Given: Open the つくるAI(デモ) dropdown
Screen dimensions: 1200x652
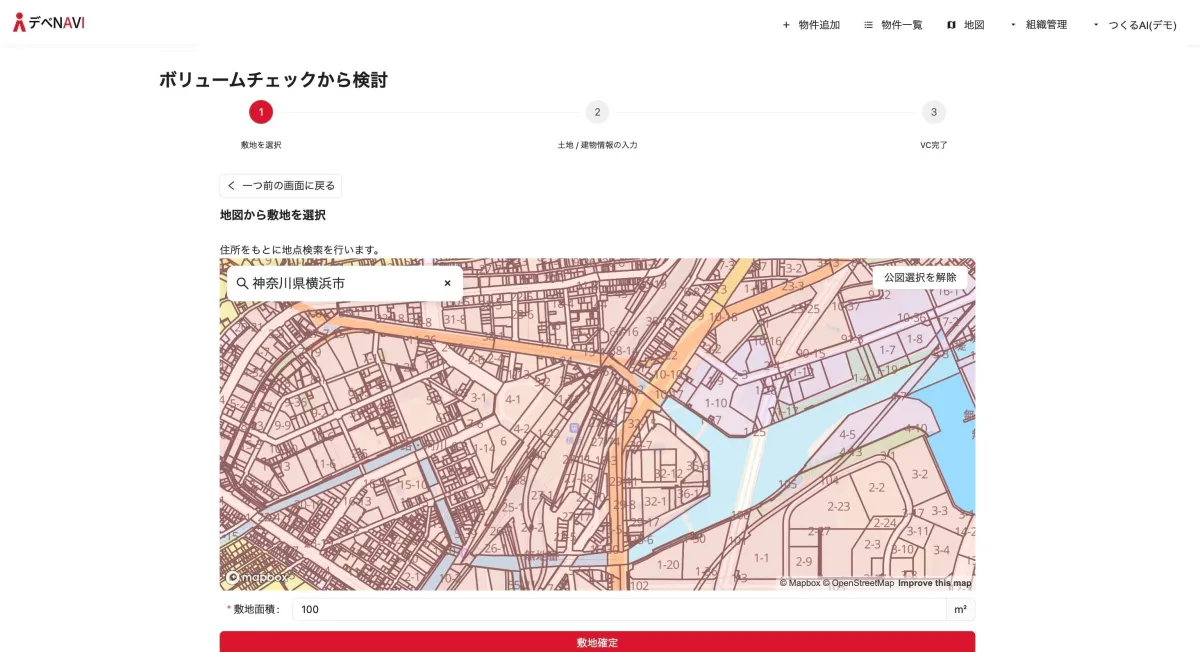Looking at the screenshot, I should (x=1134, y=25).
